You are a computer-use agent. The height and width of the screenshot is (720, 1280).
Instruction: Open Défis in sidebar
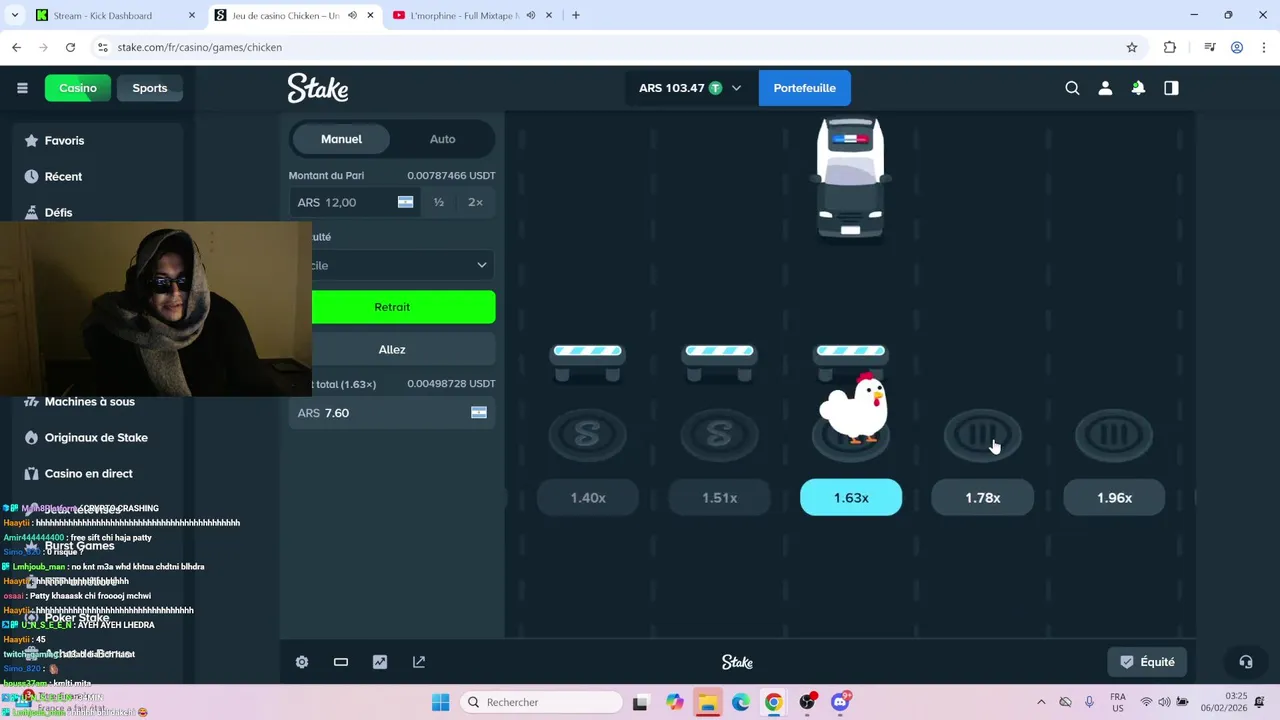click(98, 213)
